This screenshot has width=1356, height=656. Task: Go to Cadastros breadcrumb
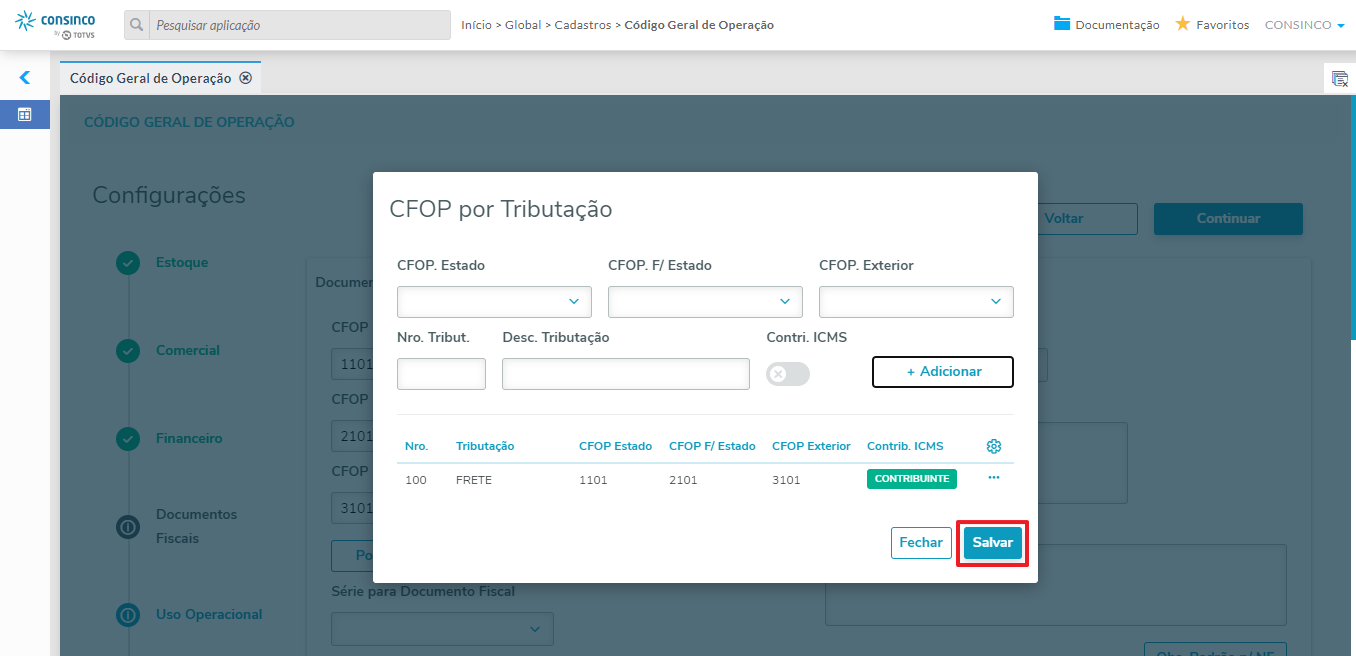coord(582,25)
